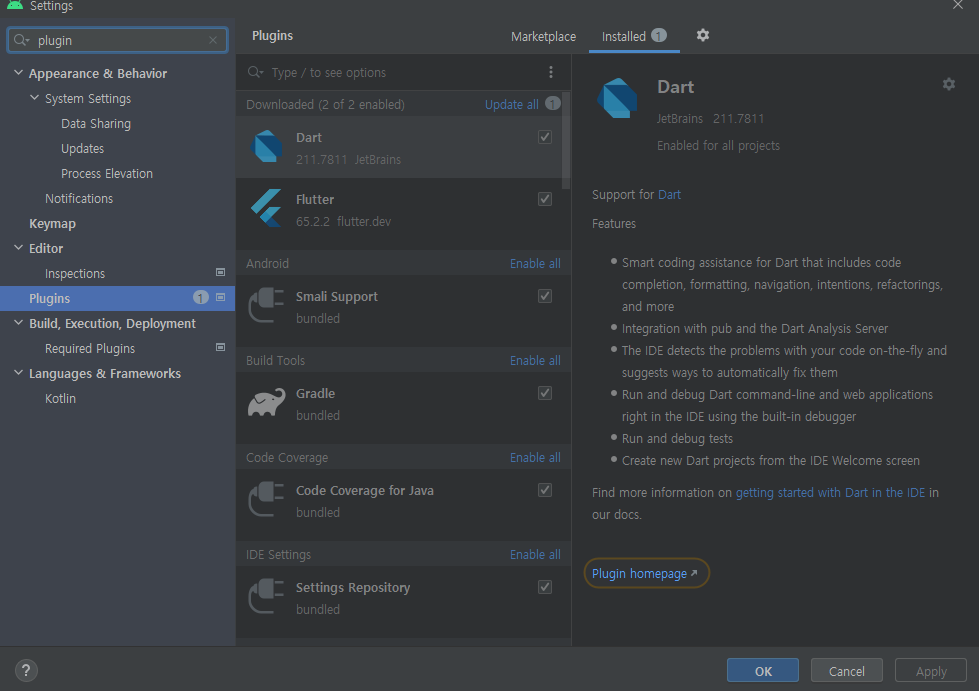
Task: Disable the Dart plugin checkbox
Action: coord(545,137)
